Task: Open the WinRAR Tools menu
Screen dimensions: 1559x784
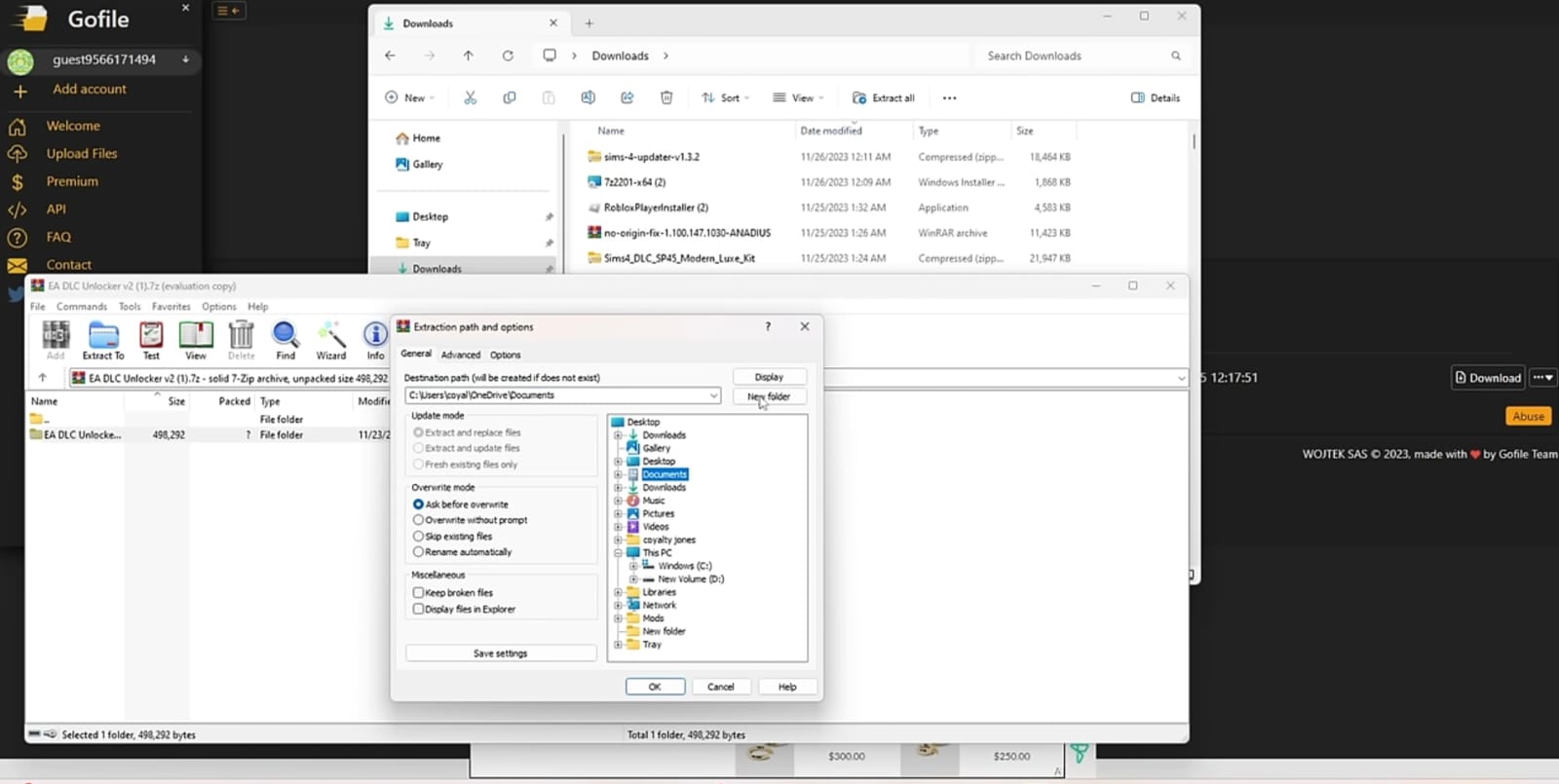Action: pos(130,306)
